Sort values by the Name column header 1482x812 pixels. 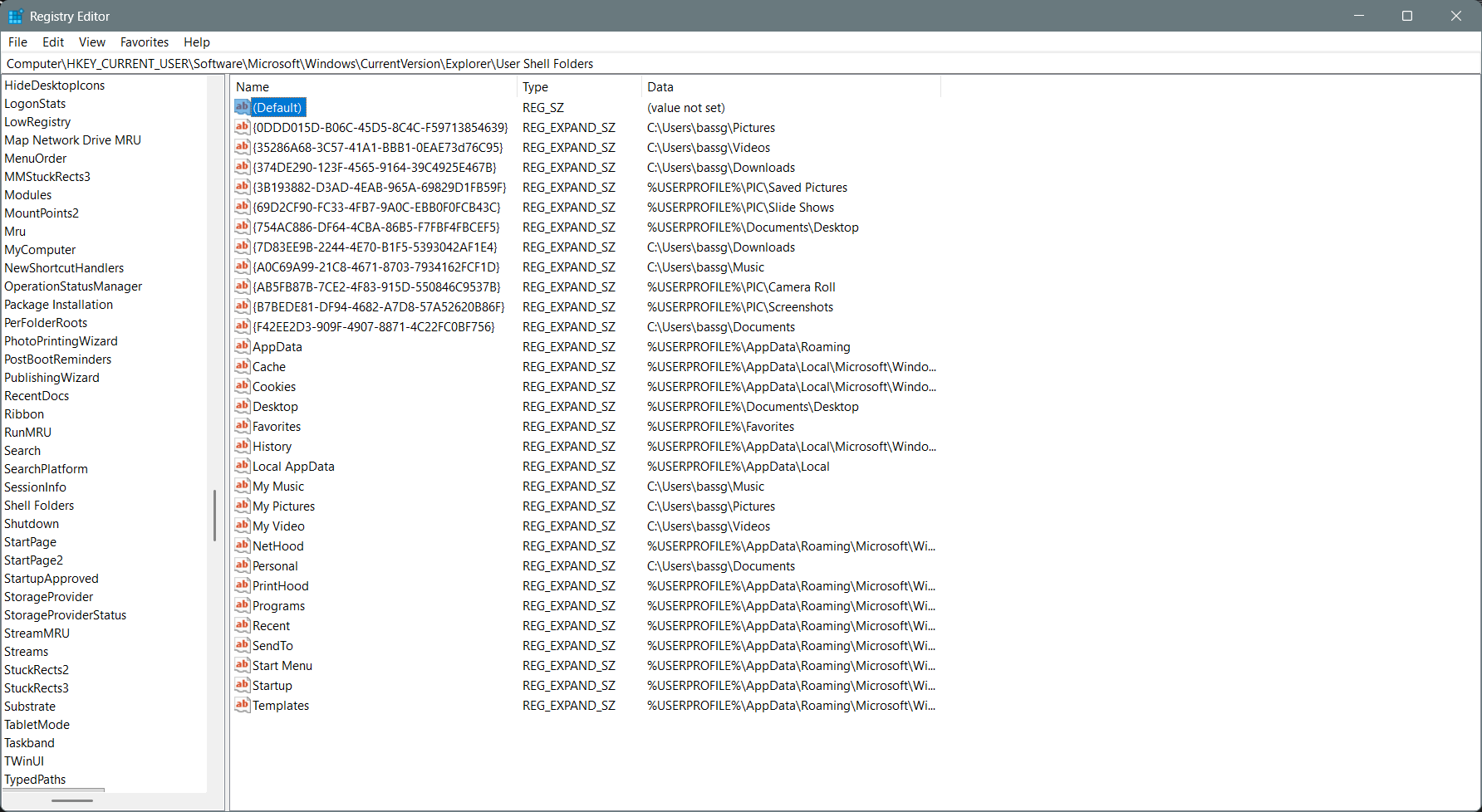[373, 87]
